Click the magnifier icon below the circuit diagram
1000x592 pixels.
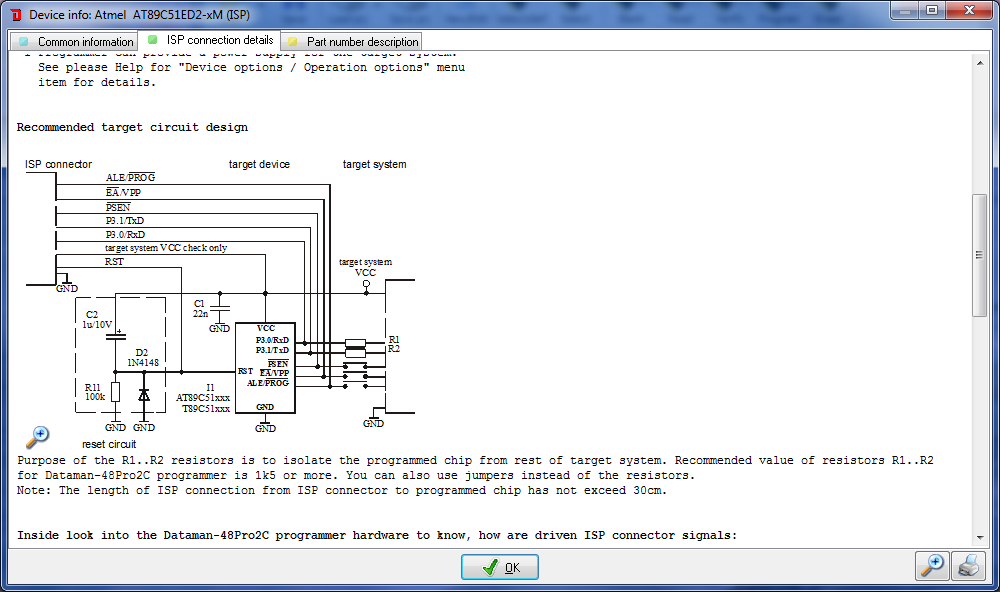(x=37, y=436)
